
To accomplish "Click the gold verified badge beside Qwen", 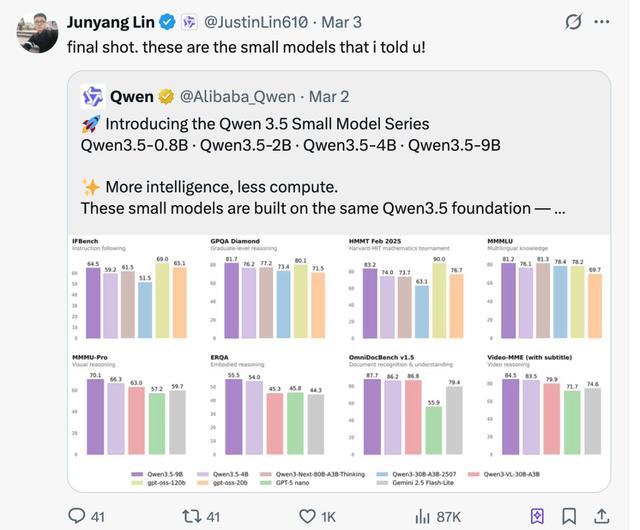I will 166,96.
